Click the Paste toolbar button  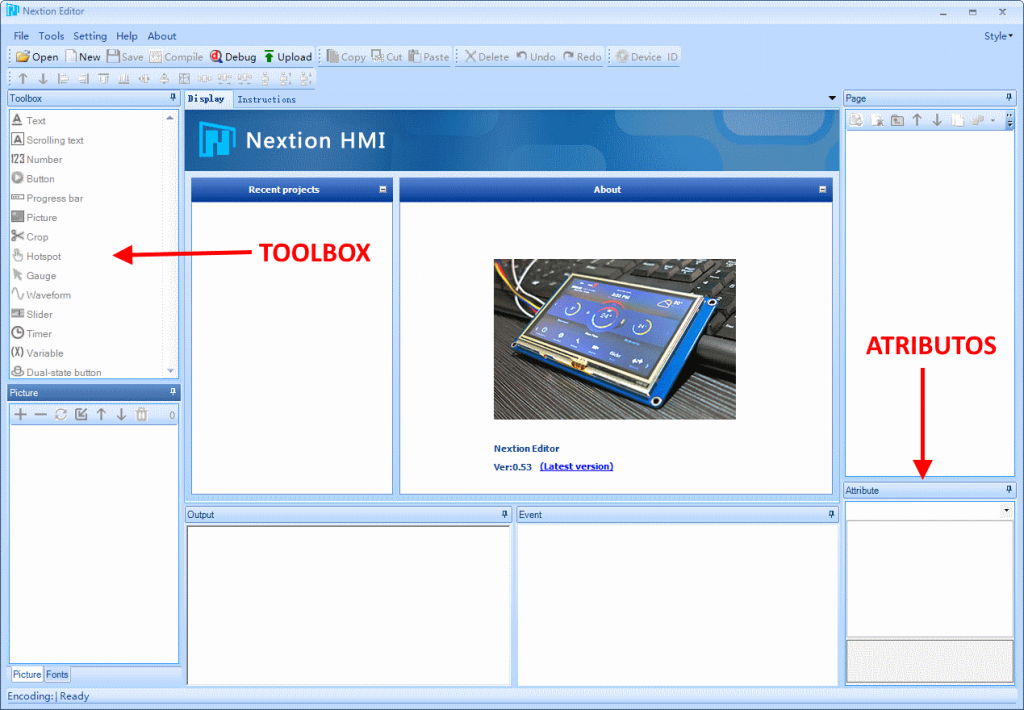428,57
